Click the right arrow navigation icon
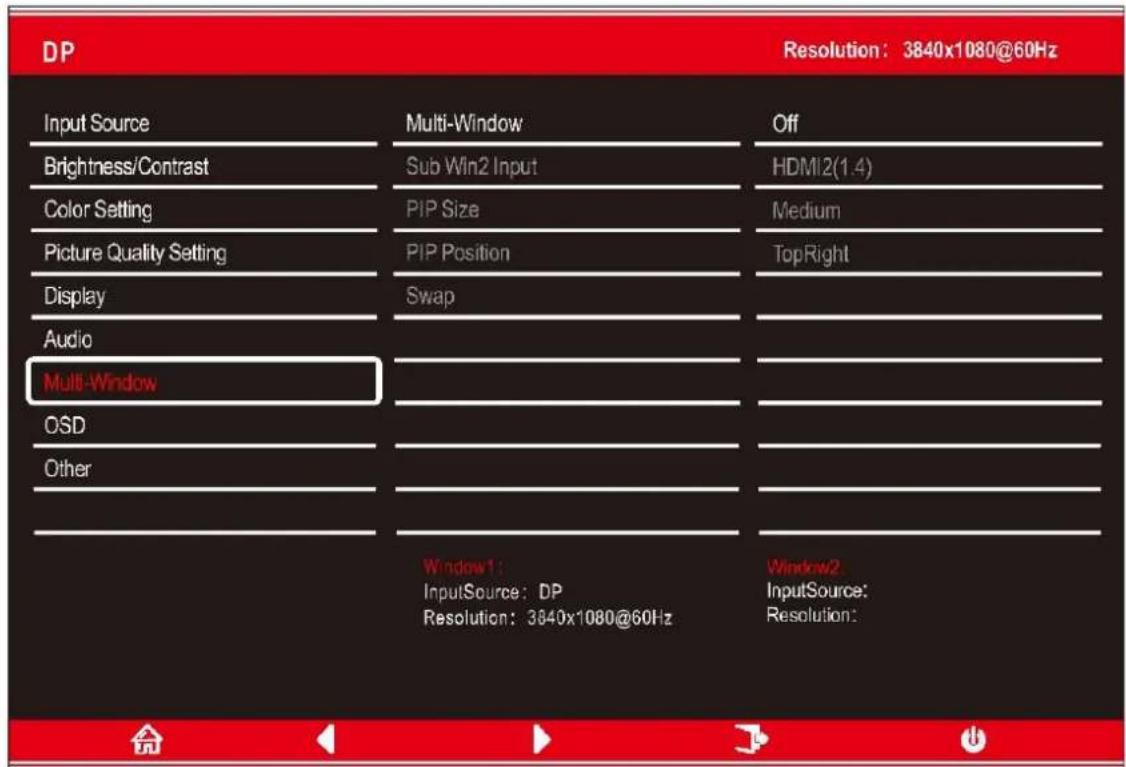 pyautogui.click(x=541, y=739)
